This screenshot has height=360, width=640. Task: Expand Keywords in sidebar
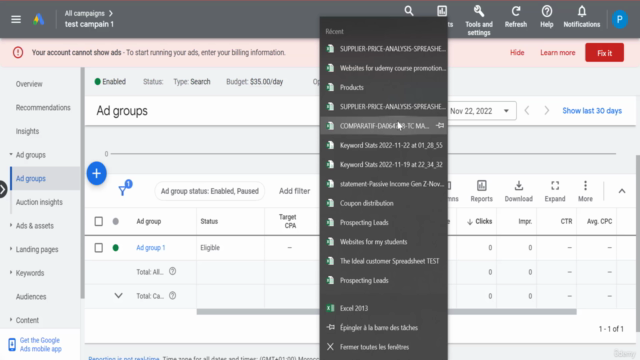tap(11, 272)
